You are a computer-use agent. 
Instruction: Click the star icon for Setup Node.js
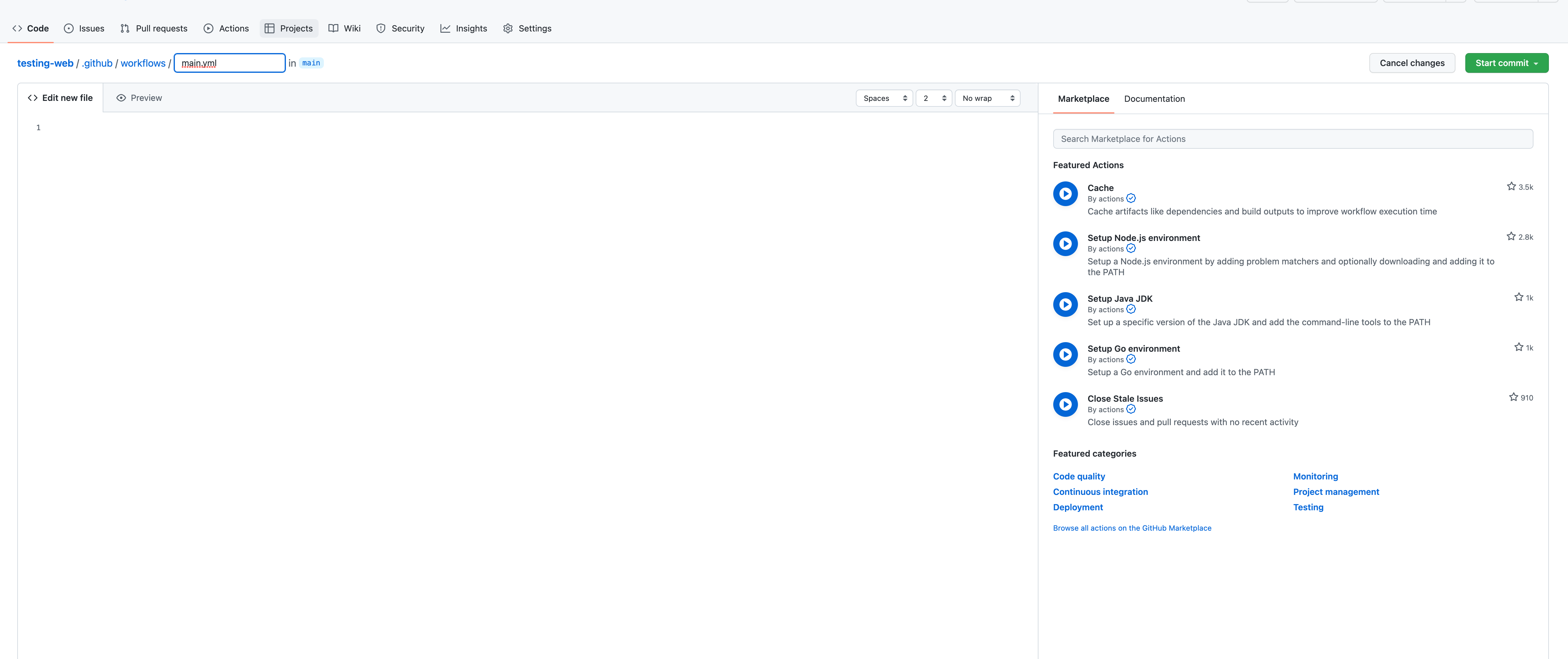click(x=1511, y=236)
